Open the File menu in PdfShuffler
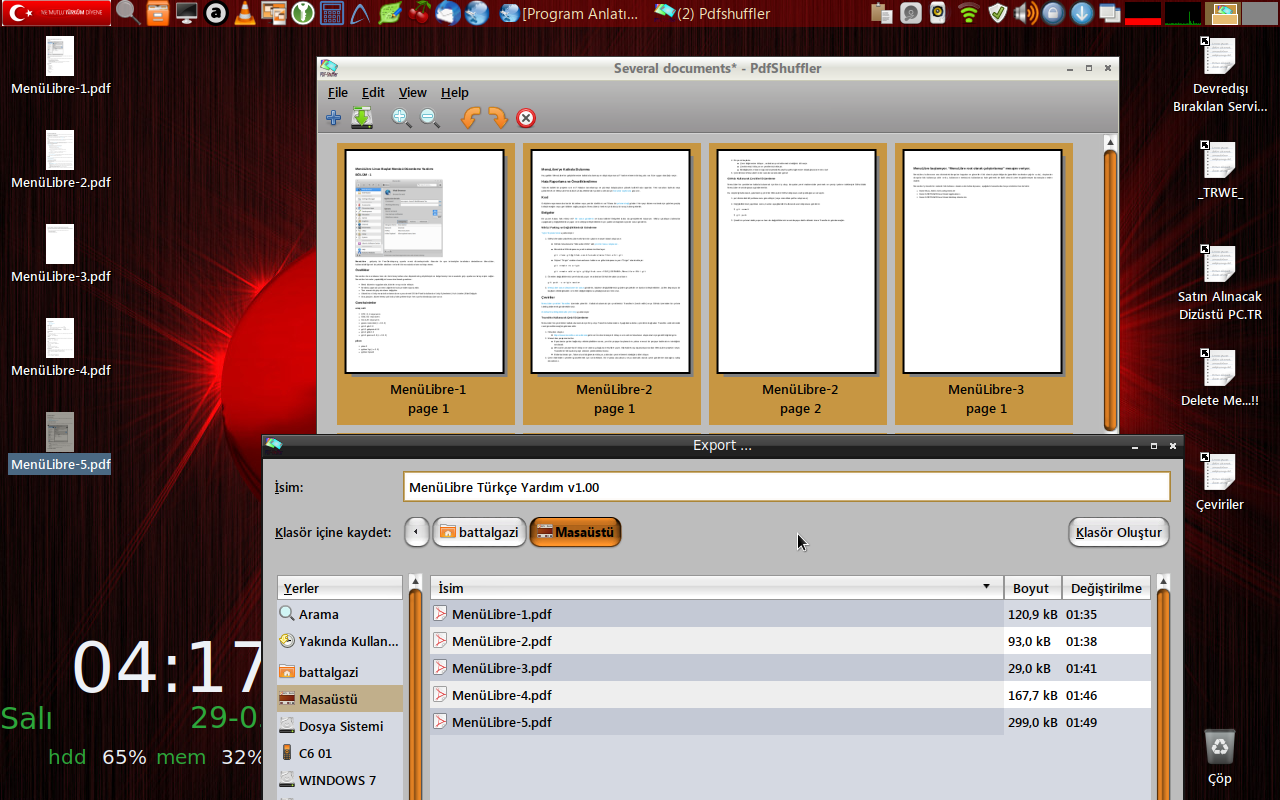Image resolution: width=1280 pixels, height=800 pixels. (338, 92)
